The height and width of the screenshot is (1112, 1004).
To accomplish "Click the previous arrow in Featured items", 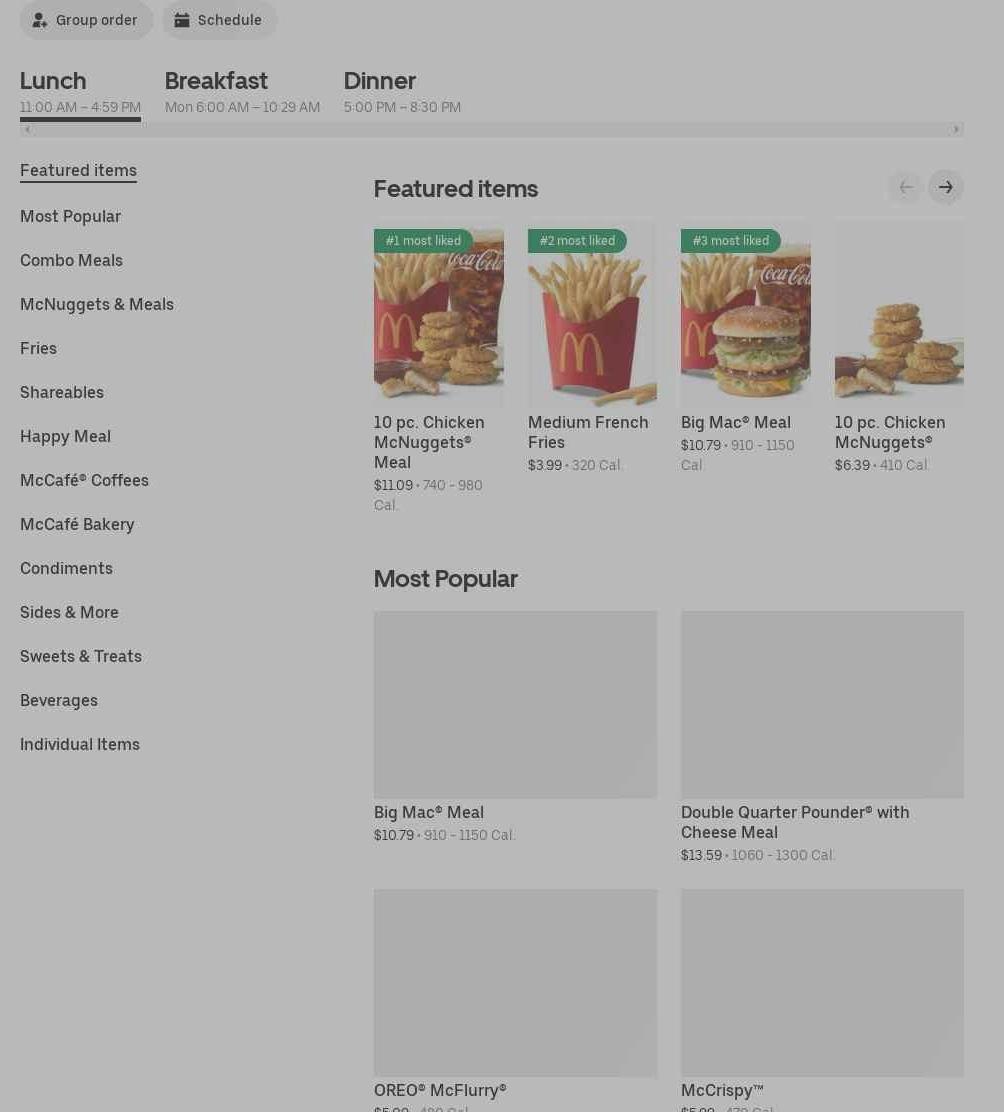I will (905, 187).
